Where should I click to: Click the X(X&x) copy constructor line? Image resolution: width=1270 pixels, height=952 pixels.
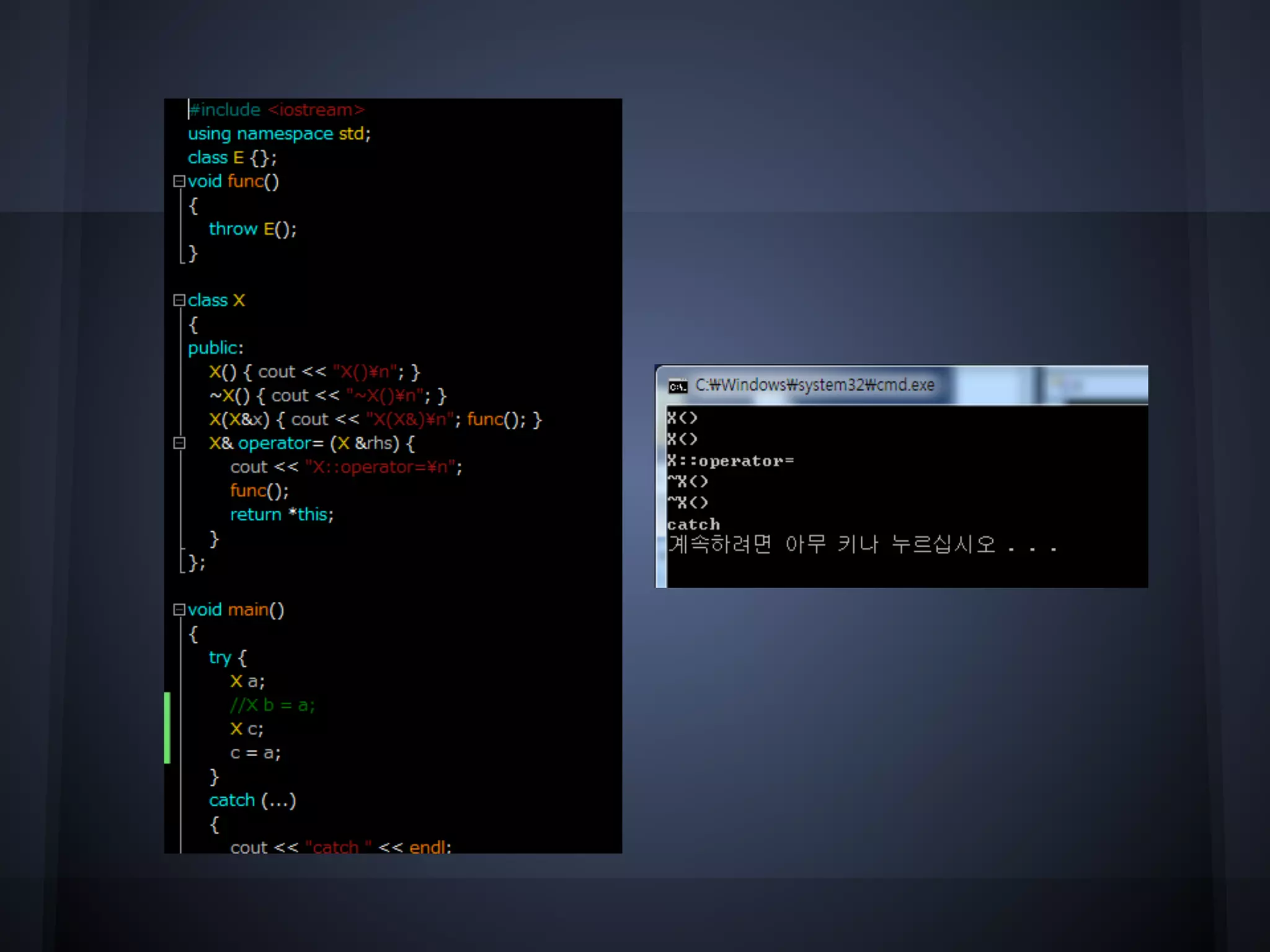375,420
